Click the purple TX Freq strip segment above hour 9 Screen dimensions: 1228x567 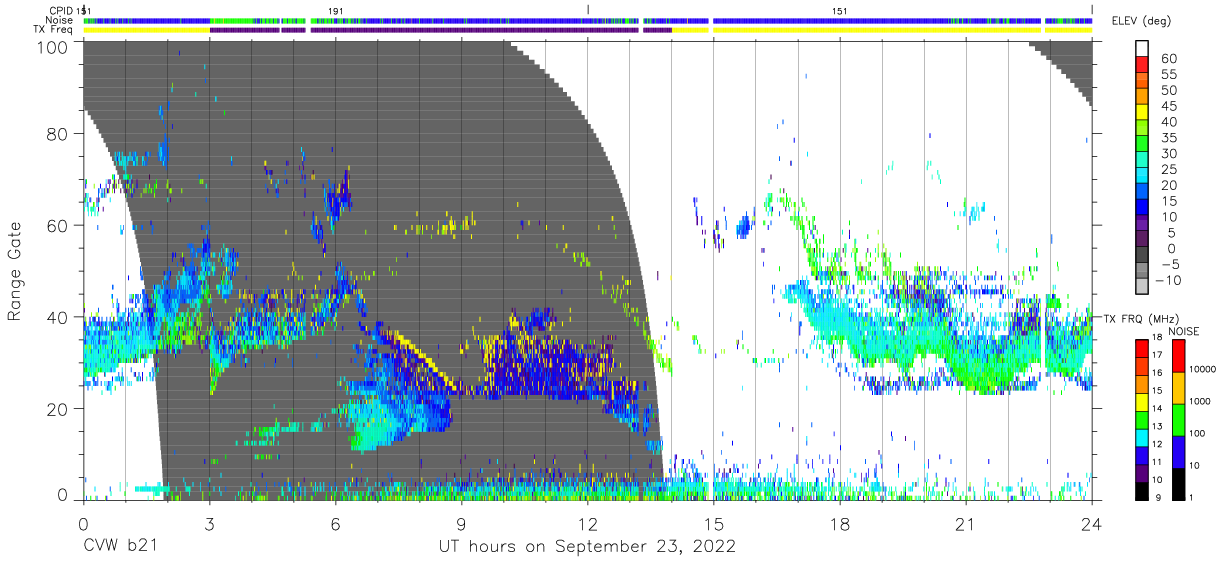[474, 30]
